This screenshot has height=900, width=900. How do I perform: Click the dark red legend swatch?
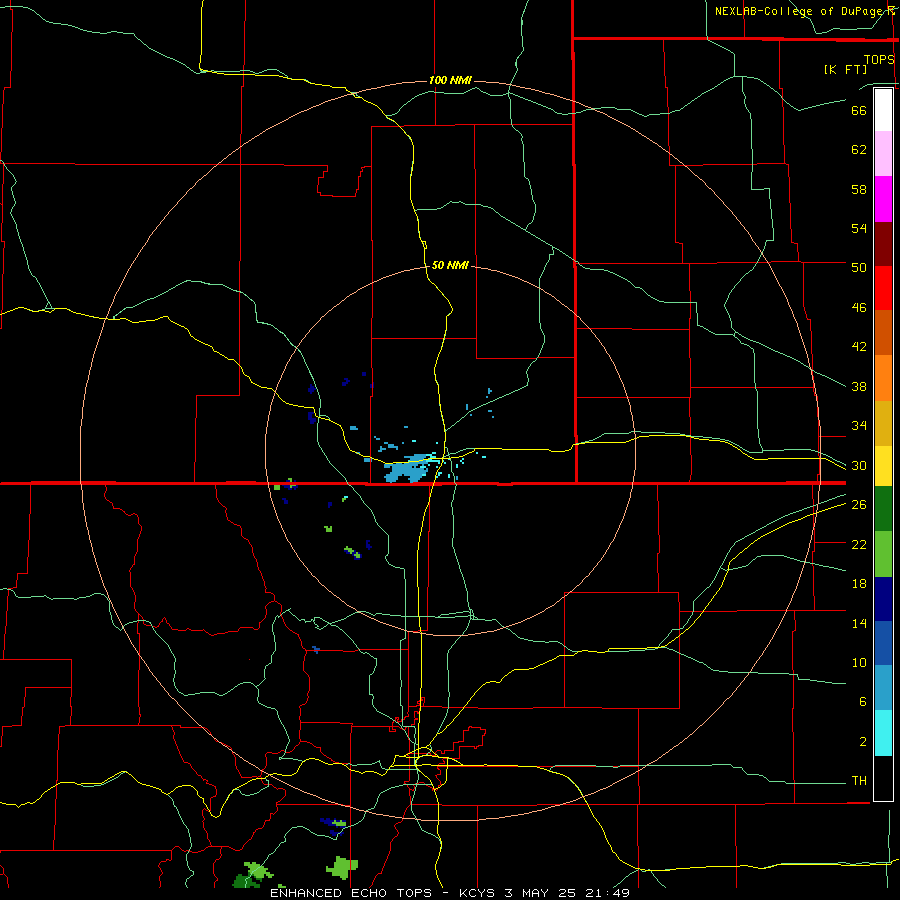coord(883,244)
